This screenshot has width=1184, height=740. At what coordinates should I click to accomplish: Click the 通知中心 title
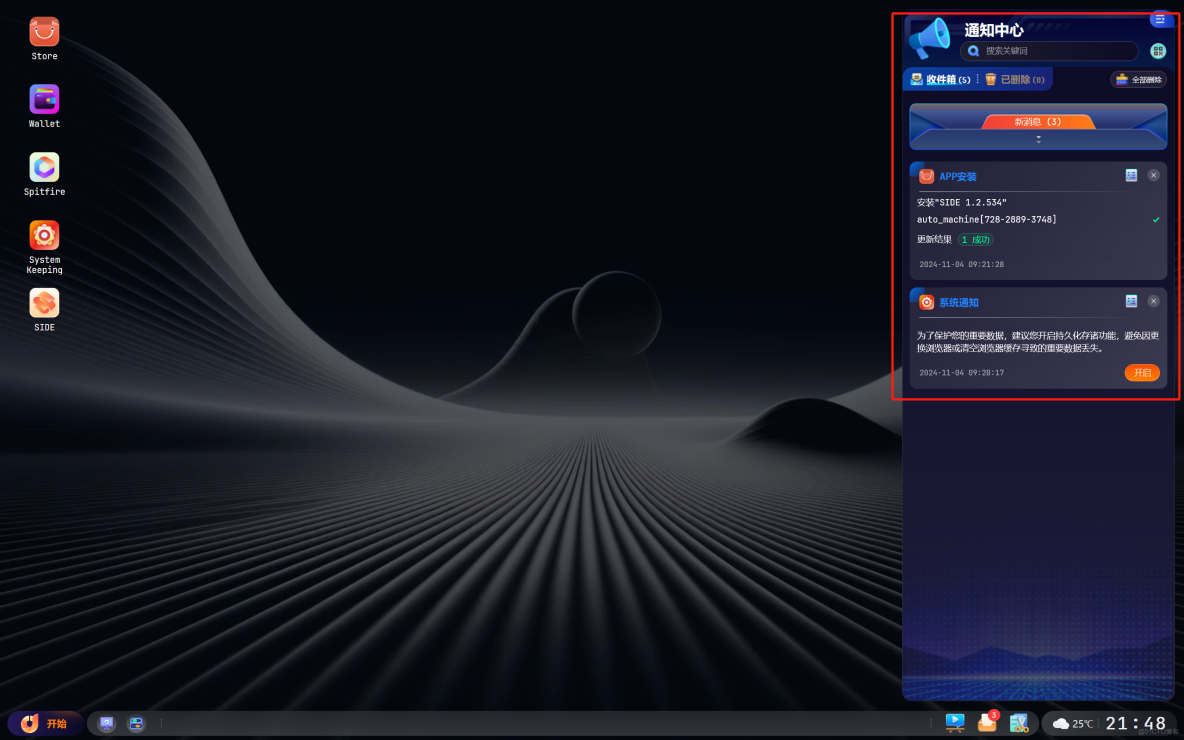(994, 30)
